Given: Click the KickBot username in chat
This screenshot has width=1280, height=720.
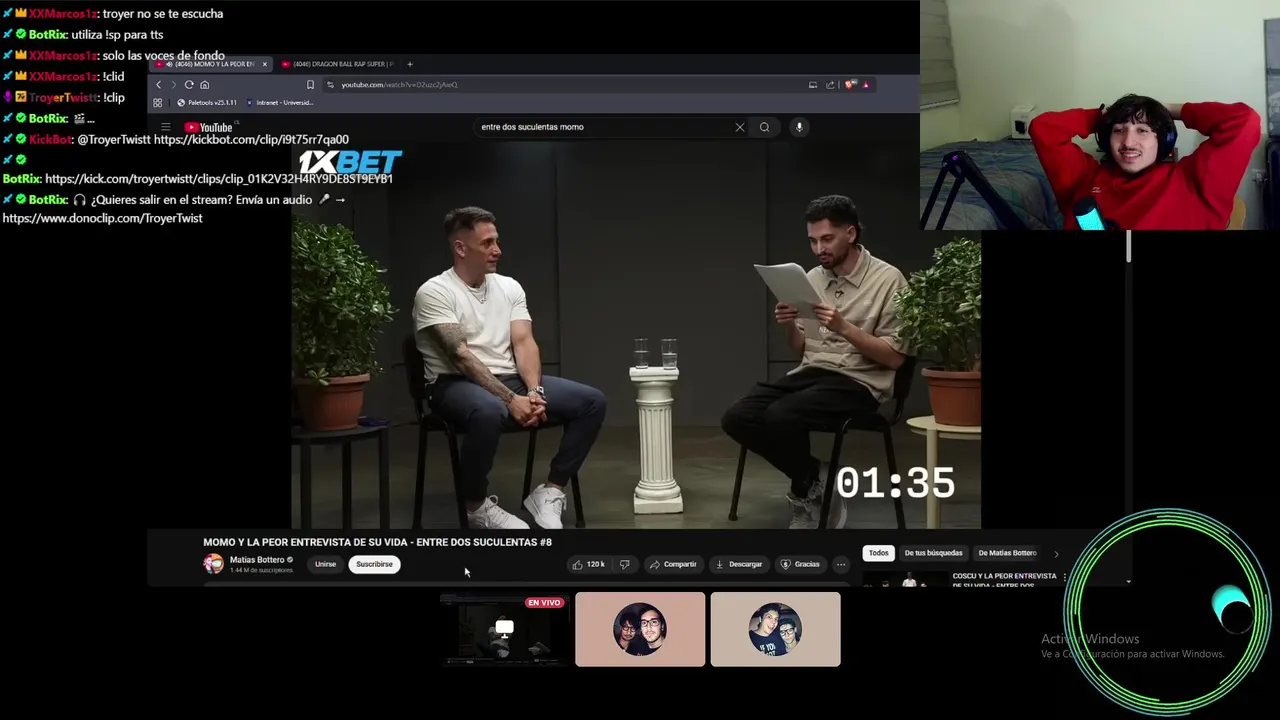Looking at the screenshot, I should click(x=50, y=139).
